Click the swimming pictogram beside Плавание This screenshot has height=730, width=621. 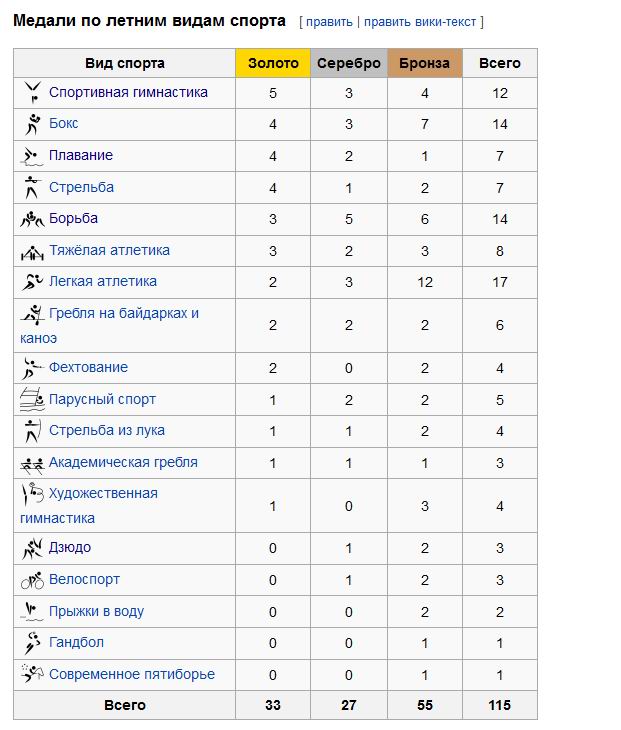(32, 156)
